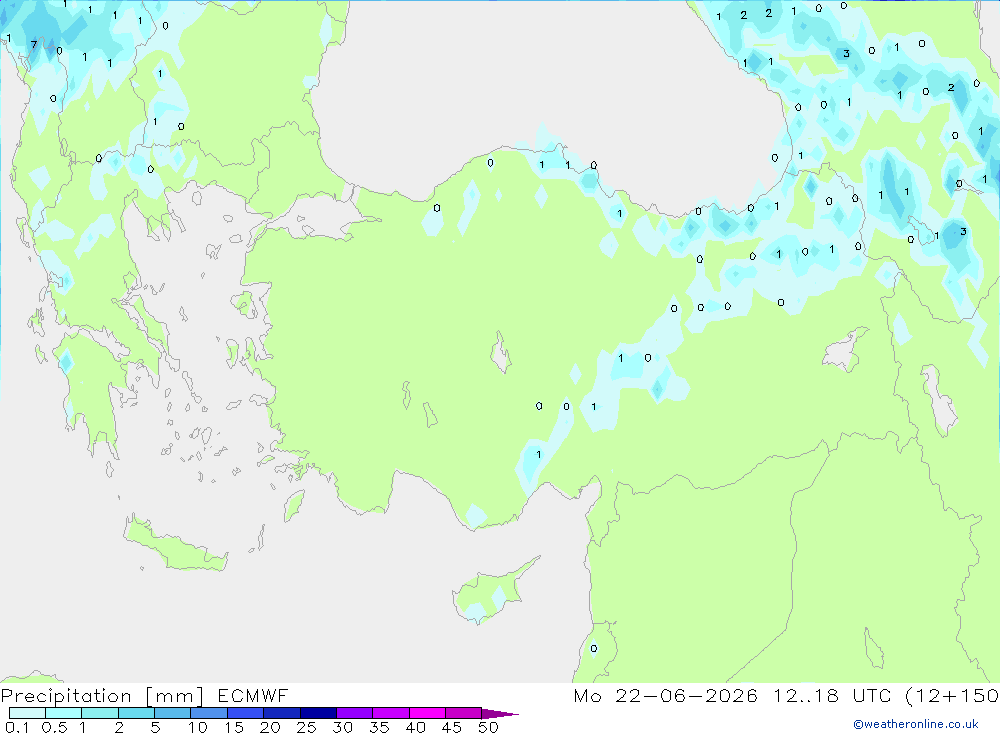Viewport: 1000px width, 733px height.
Task: Choose the 20 mm dark blue swatch
Action: point(281,713)
